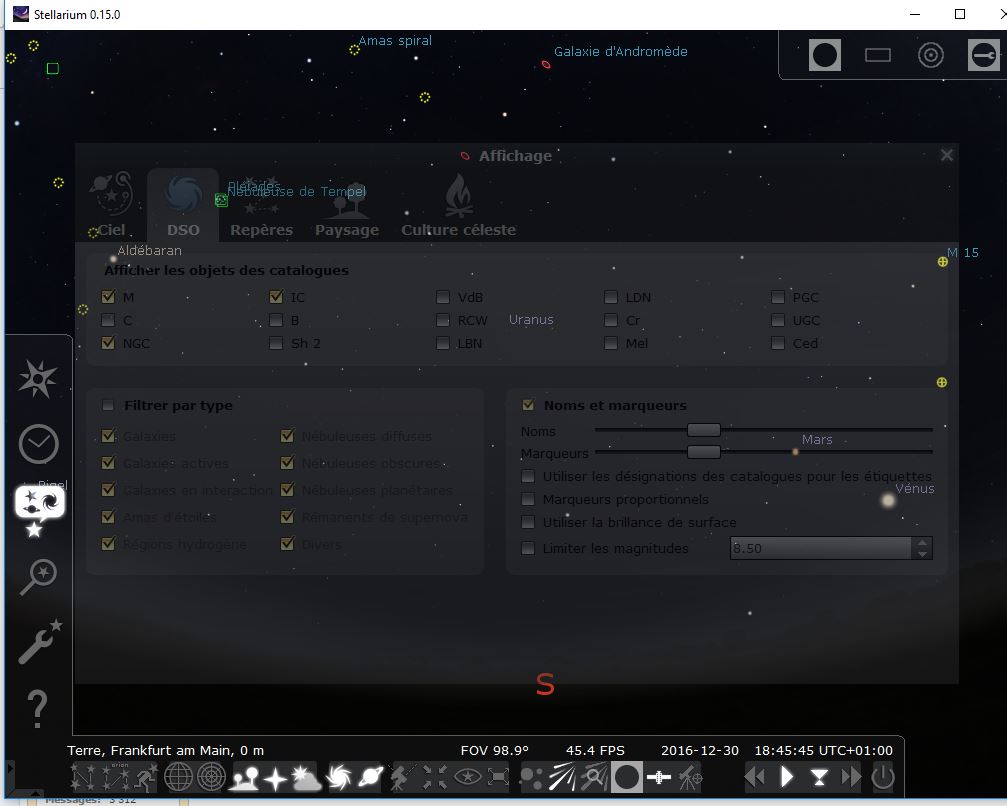Enable the PGC catalogue checkbox
Image resolution: width=1007 pixels, height=806 pixels.
(778, 297)
